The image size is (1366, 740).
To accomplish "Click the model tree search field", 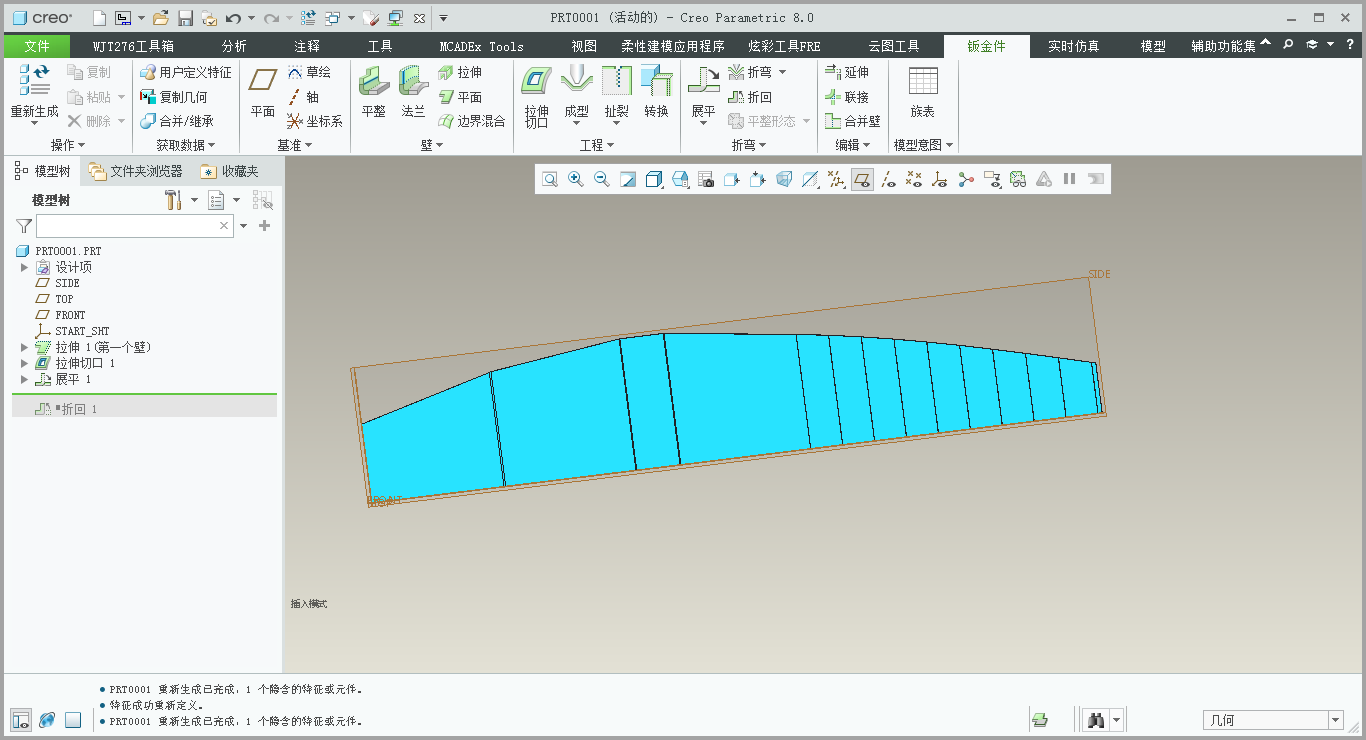I will [x=127, y=226].
